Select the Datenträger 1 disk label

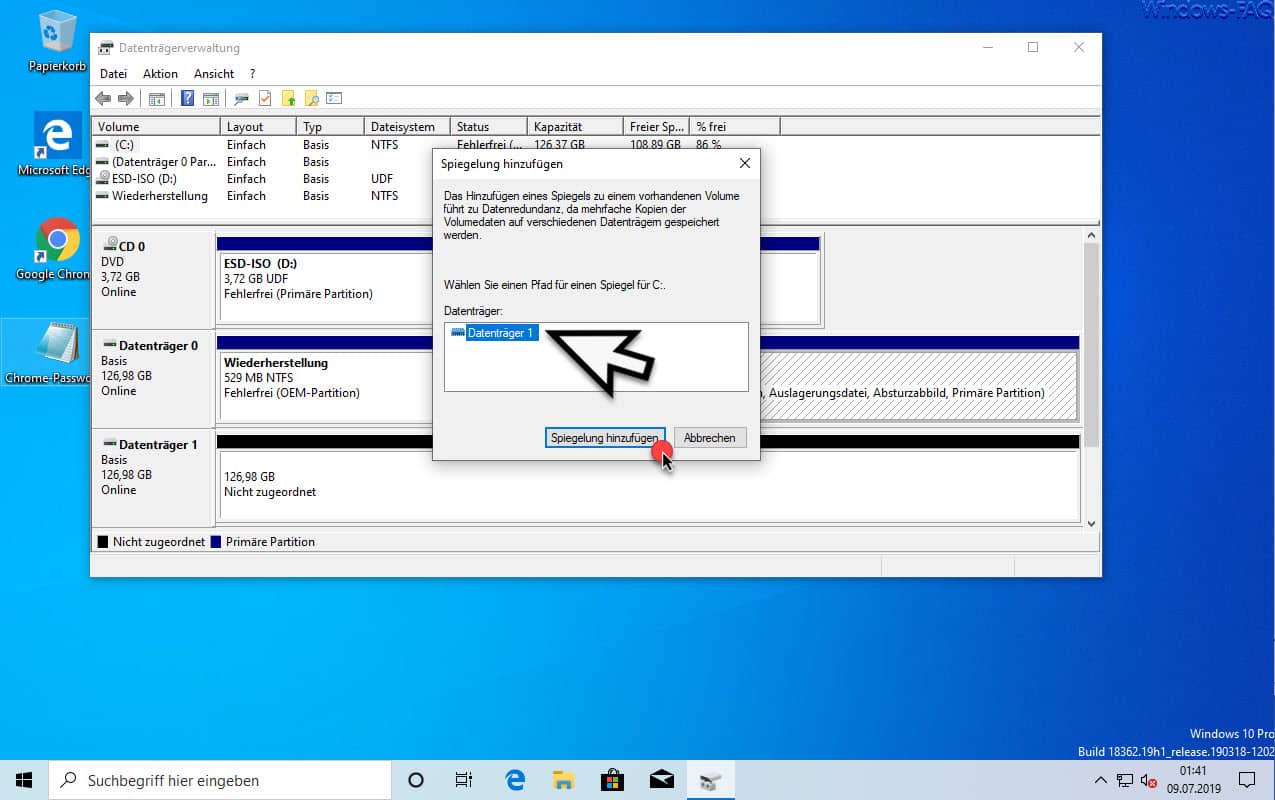153,478
